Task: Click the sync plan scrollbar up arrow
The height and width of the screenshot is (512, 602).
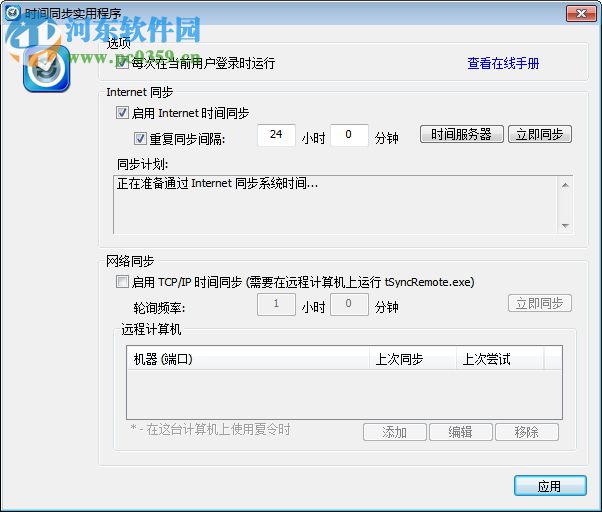Action: (x=565, y=185)
